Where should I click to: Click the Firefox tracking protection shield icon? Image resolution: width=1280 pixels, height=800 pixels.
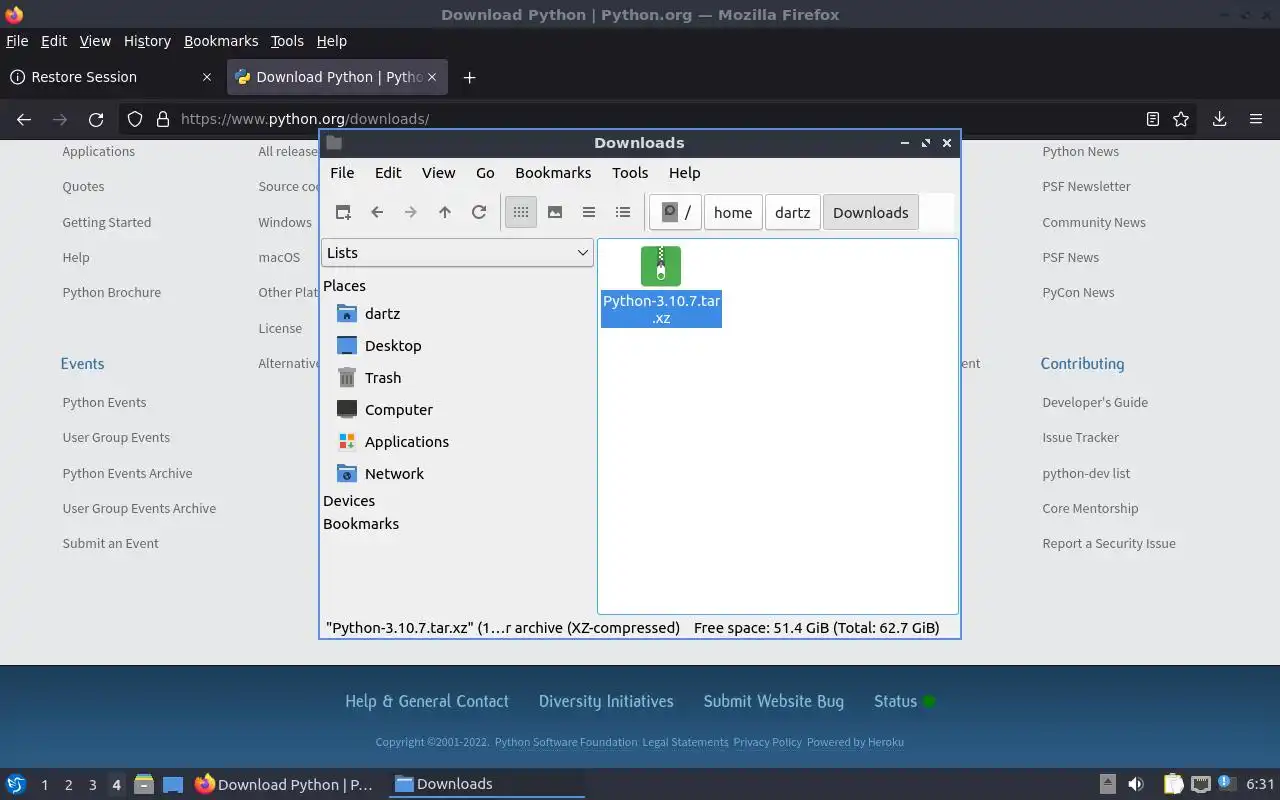click(135, 119)
